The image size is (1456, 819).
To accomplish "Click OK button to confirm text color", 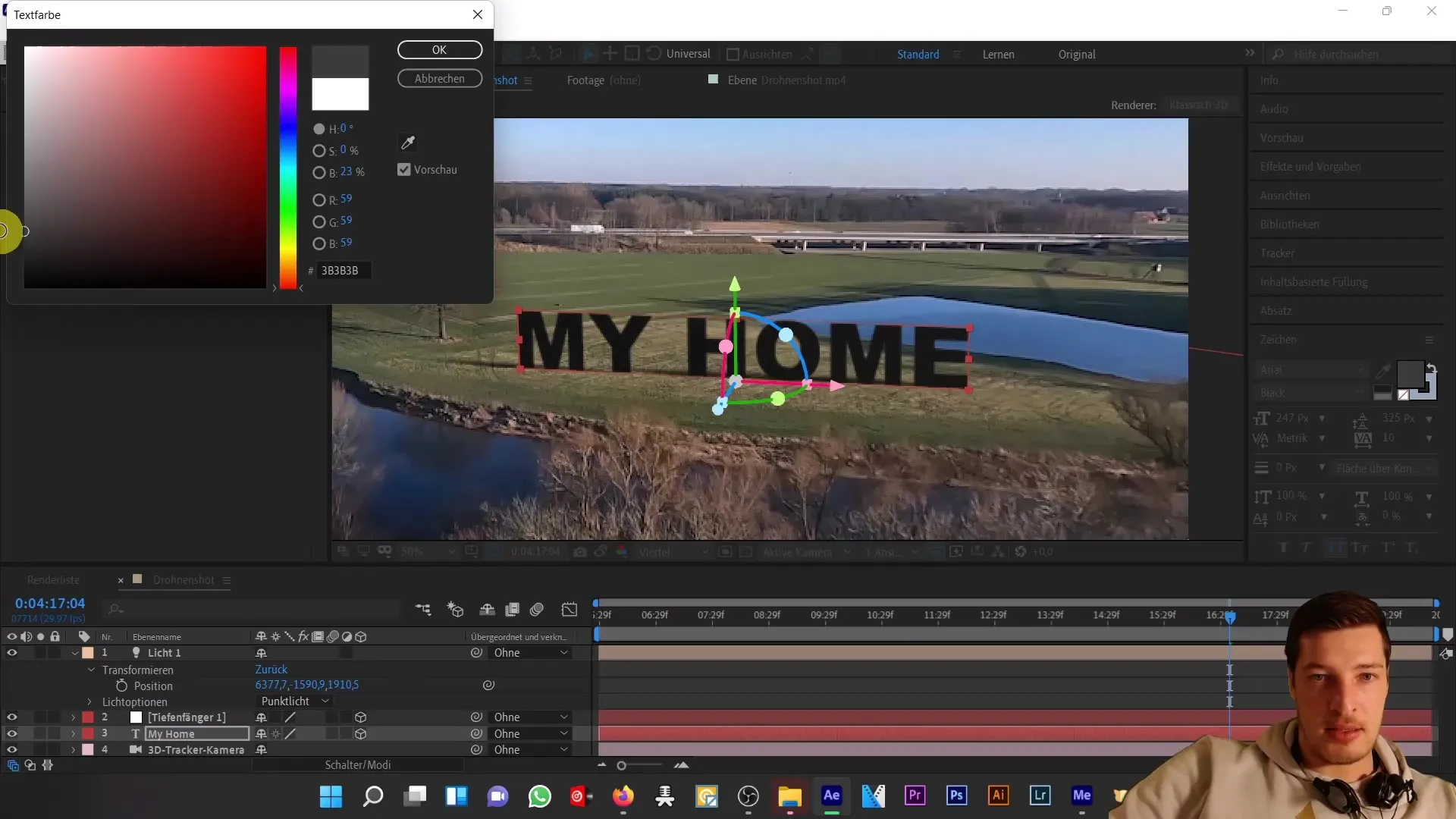I will click(440, 49).
